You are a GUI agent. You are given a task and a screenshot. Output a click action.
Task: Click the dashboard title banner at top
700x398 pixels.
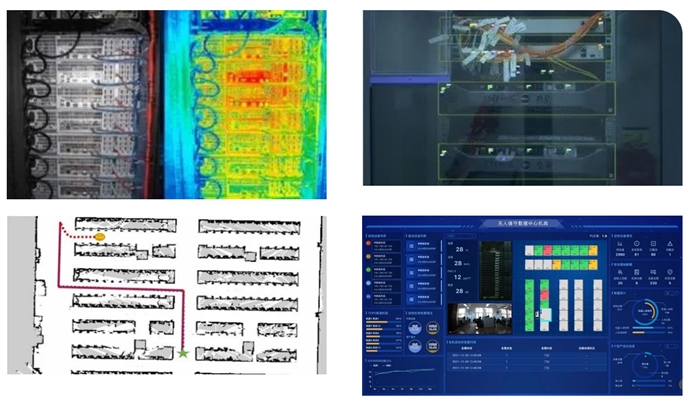click(523, 223)
